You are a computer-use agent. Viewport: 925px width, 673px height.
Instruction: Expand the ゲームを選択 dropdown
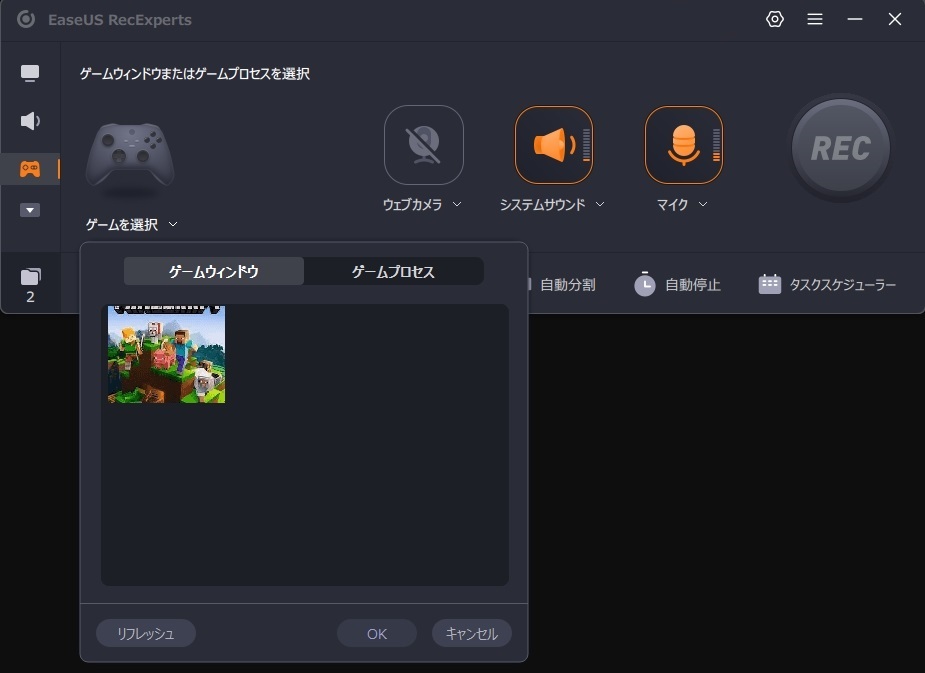132,225
